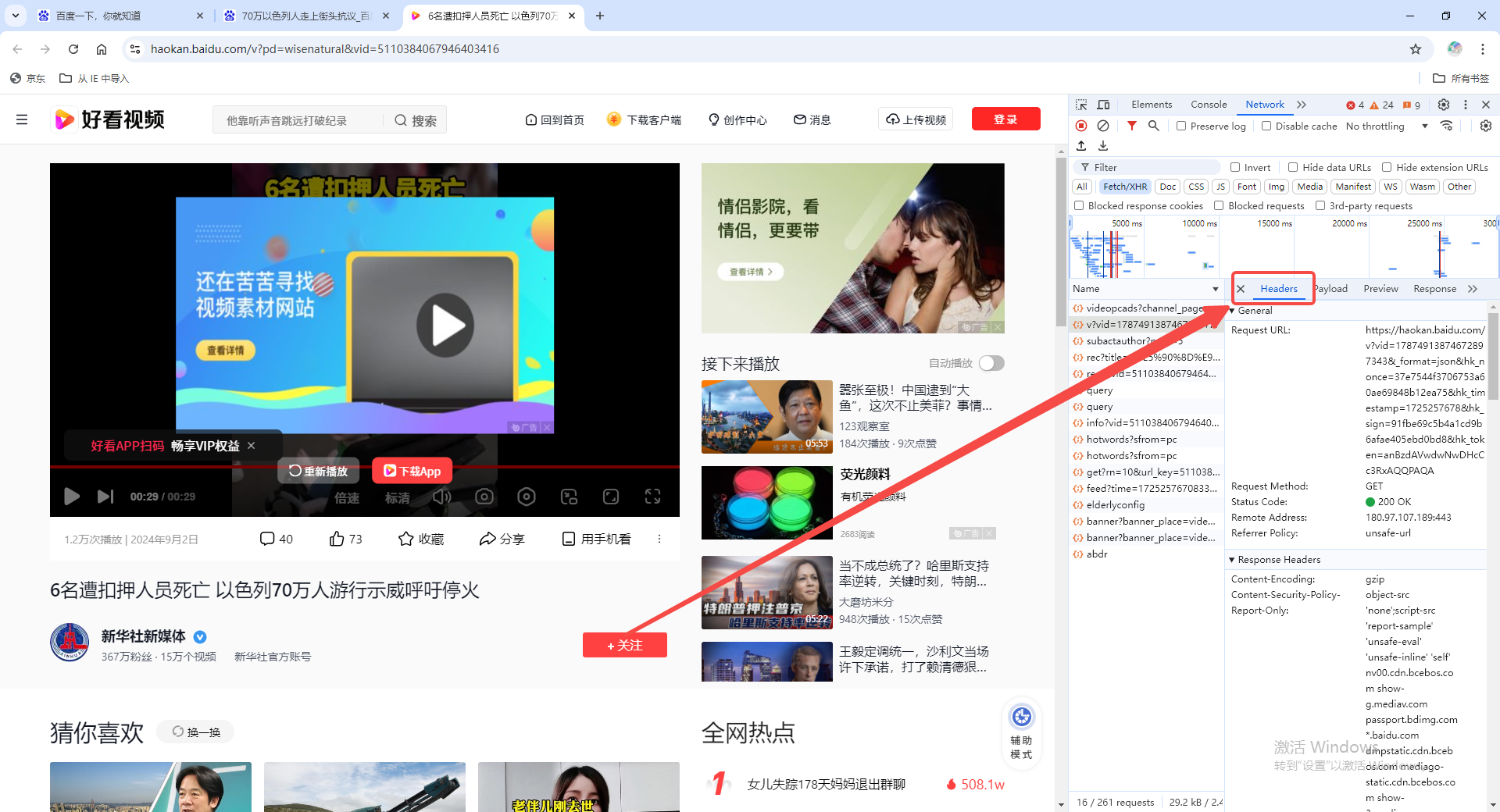Open the Preview tab
This screenshot has width=1500, height=812.
click(x=1380, y=289)
